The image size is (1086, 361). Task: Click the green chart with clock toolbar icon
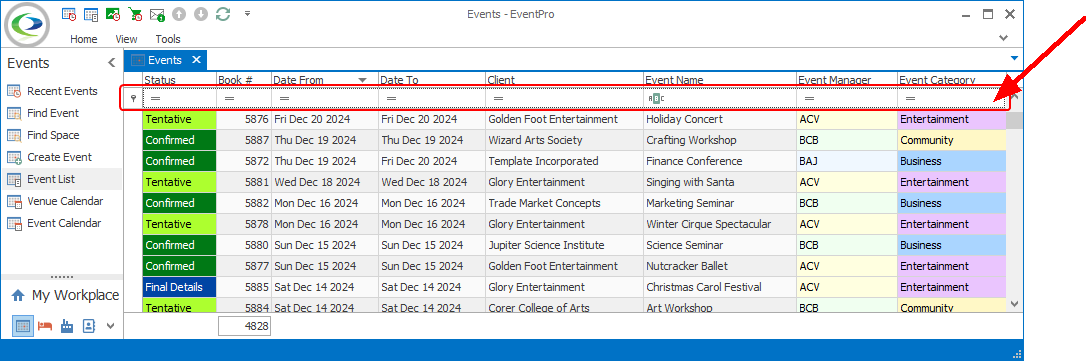(x=113, y=14)
